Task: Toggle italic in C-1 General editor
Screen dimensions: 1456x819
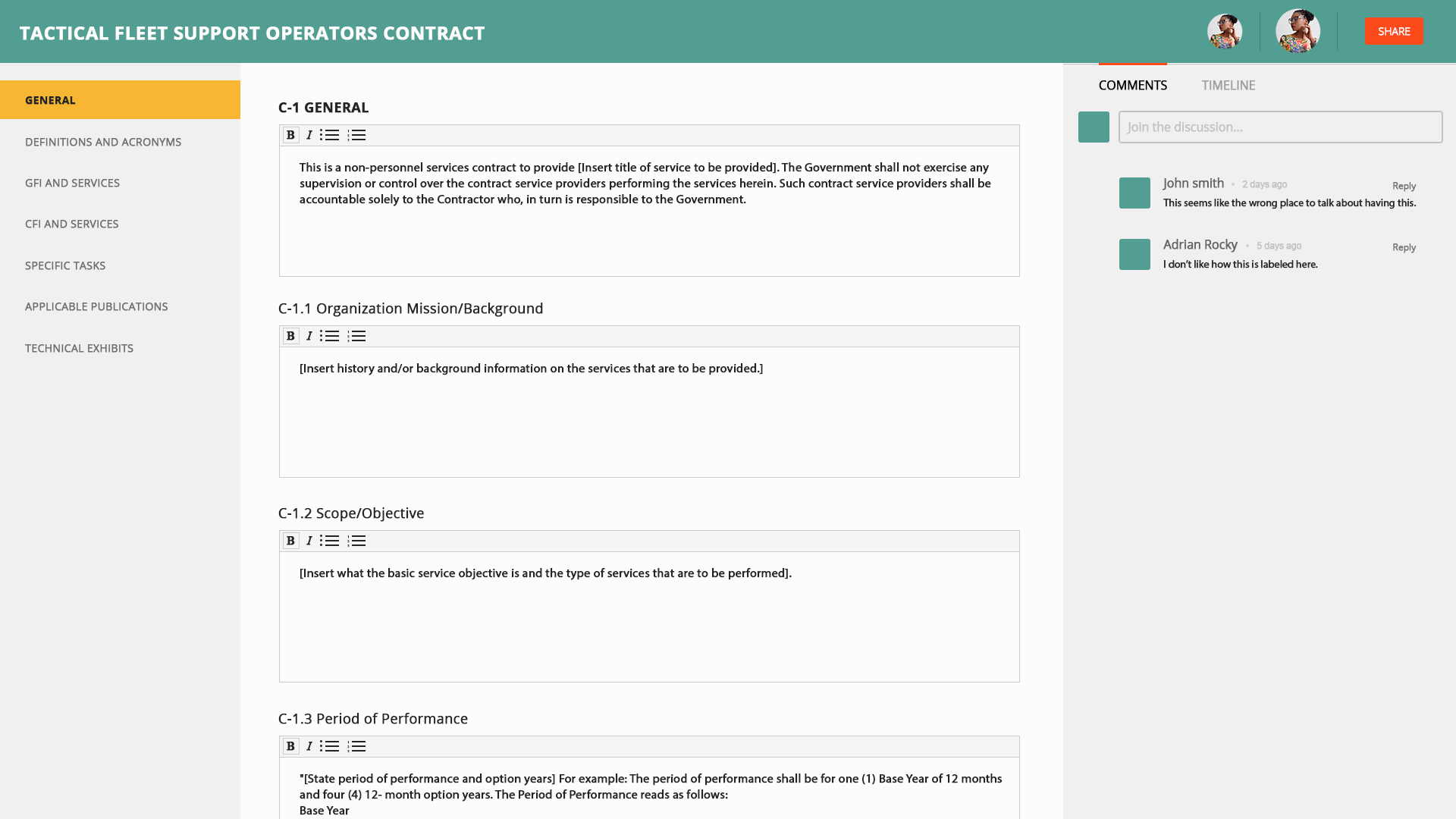Action: click(x=309, y=135)
